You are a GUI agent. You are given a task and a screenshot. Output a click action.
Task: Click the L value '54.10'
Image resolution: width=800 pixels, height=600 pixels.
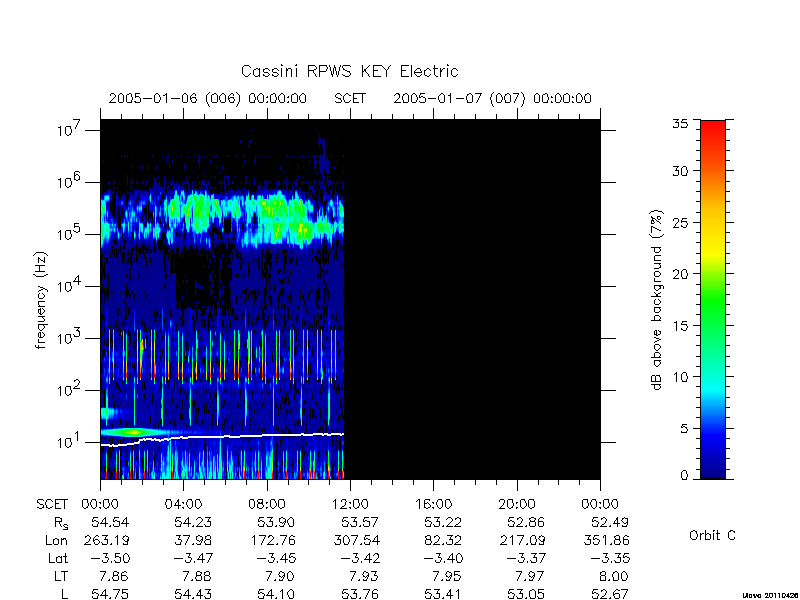[x=277, y=594]
